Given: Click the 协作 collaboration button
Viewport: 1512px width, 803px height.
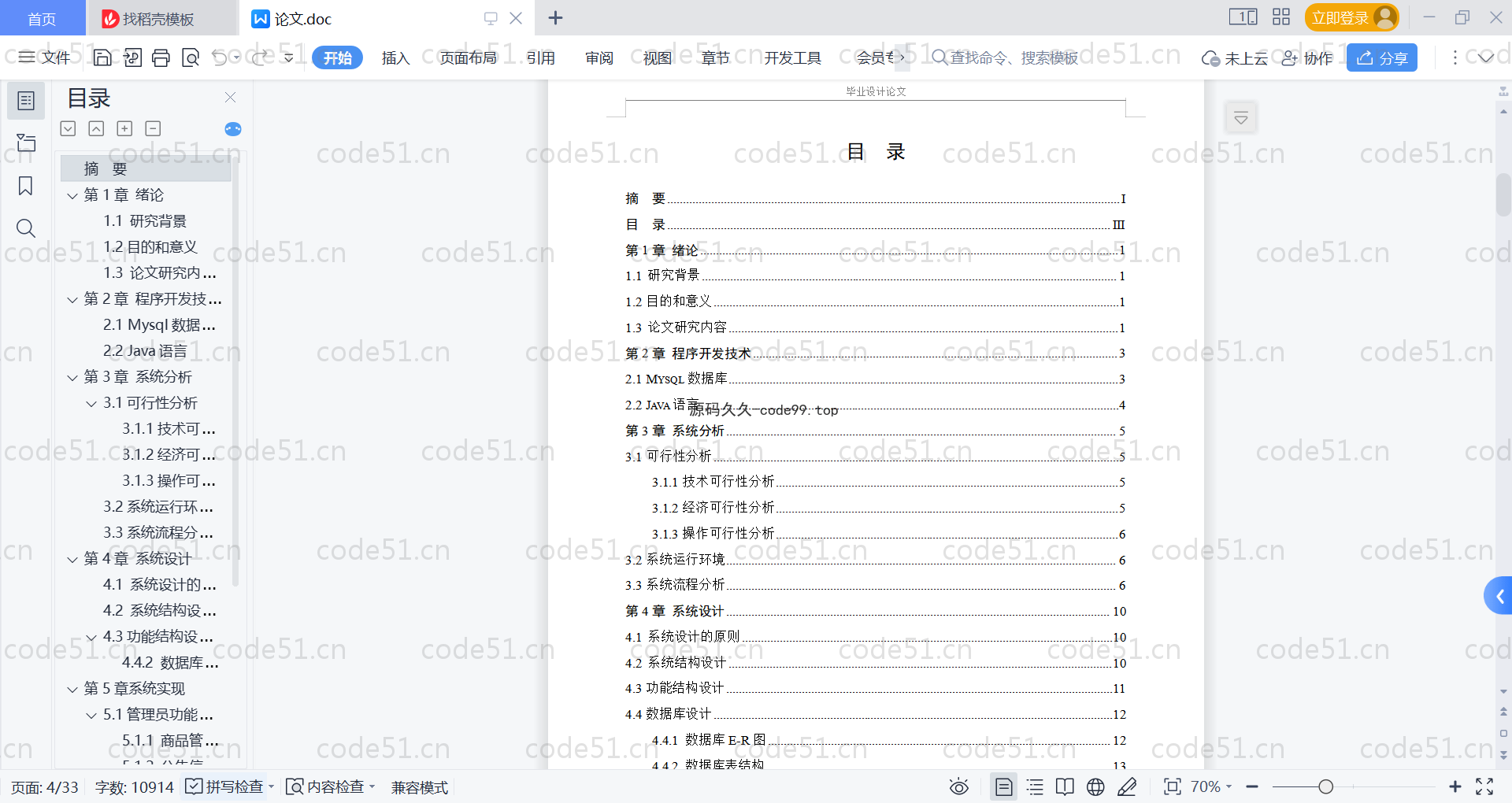Looking at the screenshot, I should tap(1307, 58).
